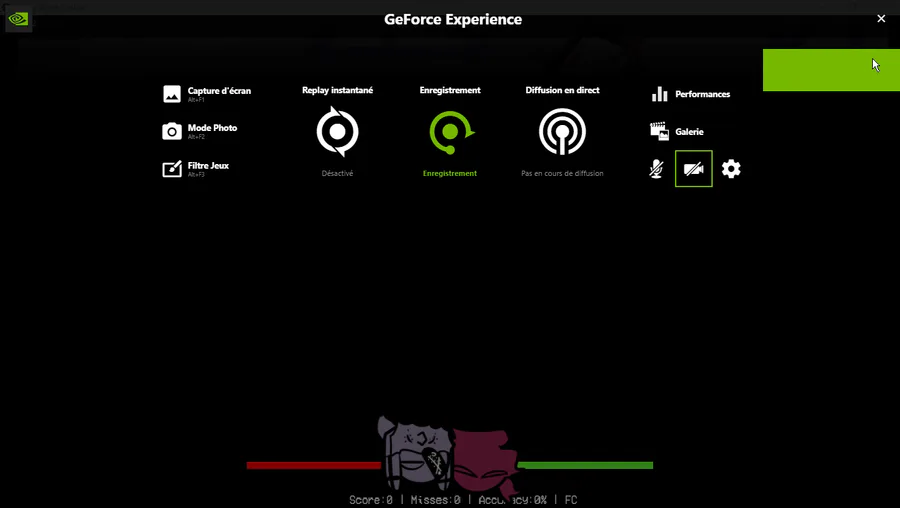This screenshot has height=508, width=900.
Task: Click the Galerie label
Action: point(689,131)
